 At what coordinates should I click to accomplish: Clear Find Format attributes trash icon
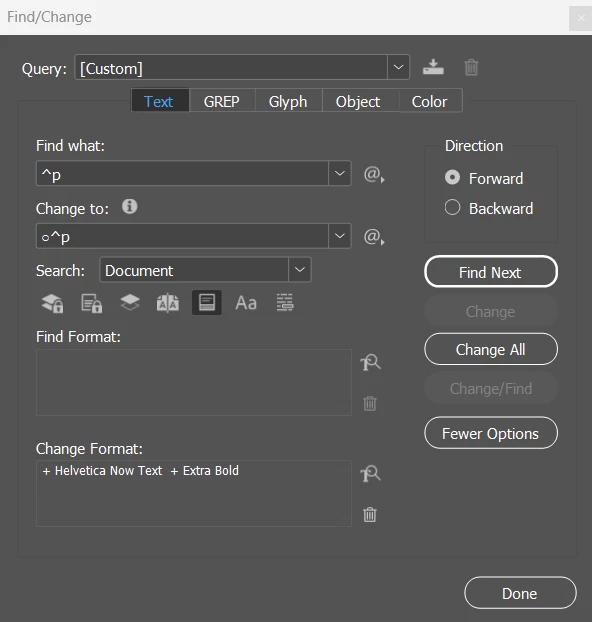369,403
